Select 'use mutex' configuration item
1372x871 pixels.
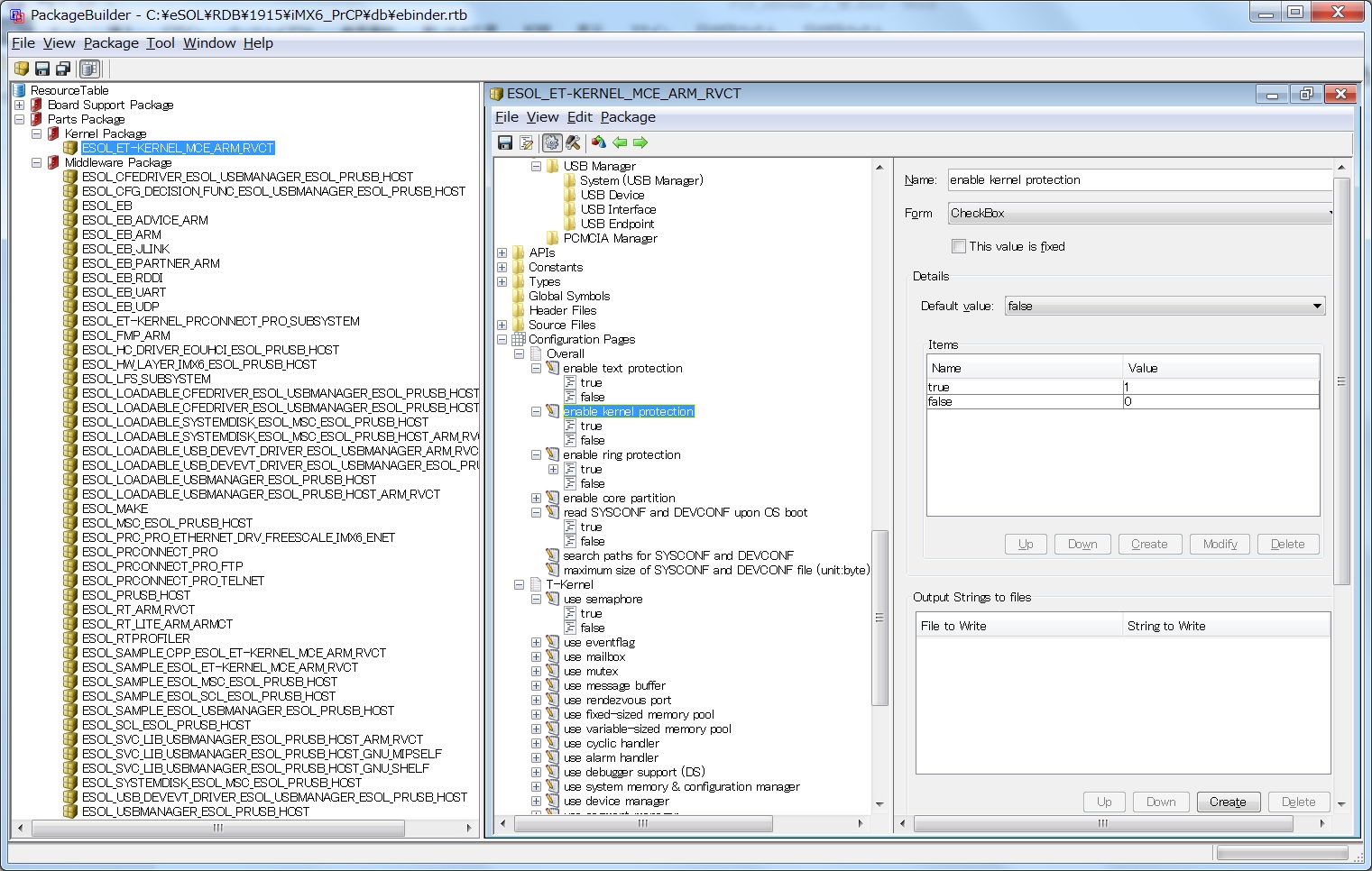pyautogui.click(x=591, y=671)
